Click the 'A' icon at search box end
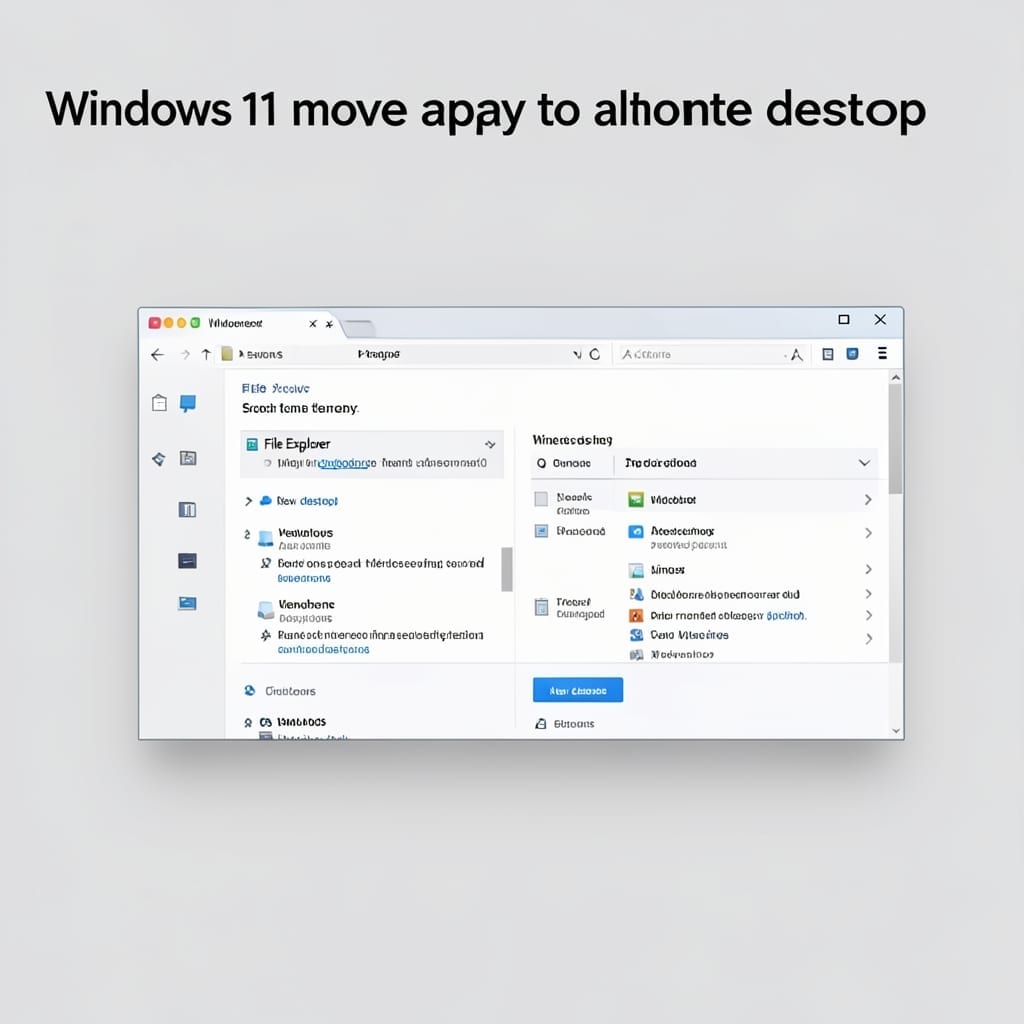The width and height of the screenshot is (1024, 1024). pyautogui.click(x=796, y=355)
